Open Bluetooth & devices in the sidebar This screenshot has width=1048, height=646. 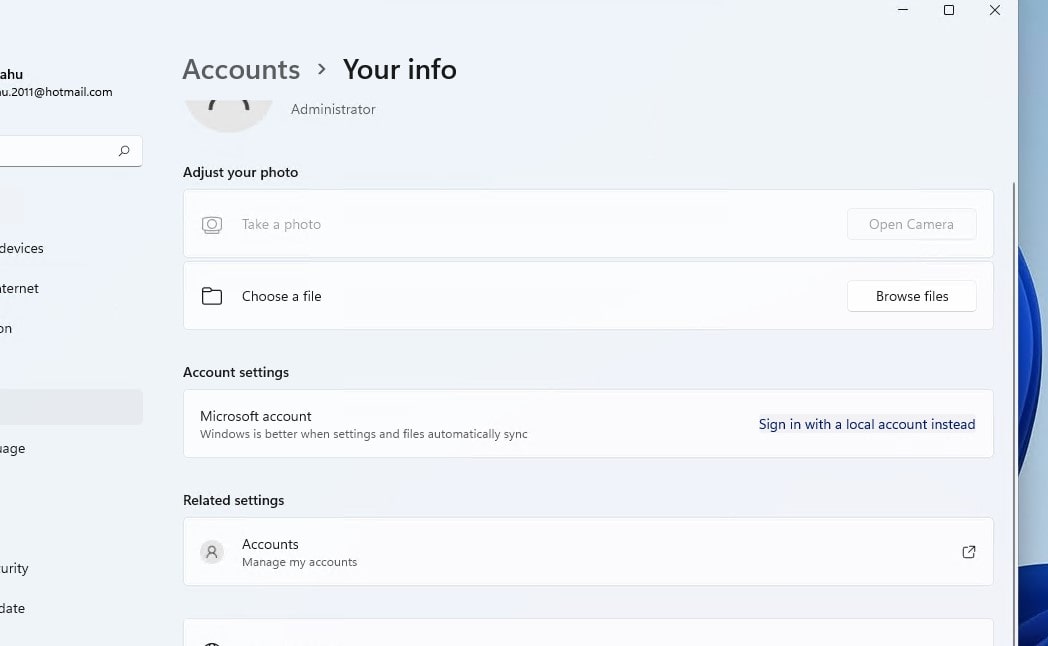22,248
